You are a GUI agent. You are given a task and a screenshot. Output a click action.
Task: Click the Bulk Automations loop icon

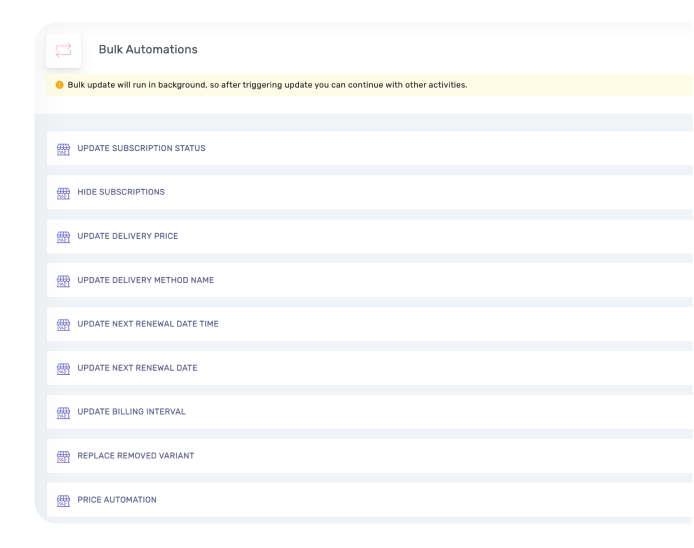[64, 50]
